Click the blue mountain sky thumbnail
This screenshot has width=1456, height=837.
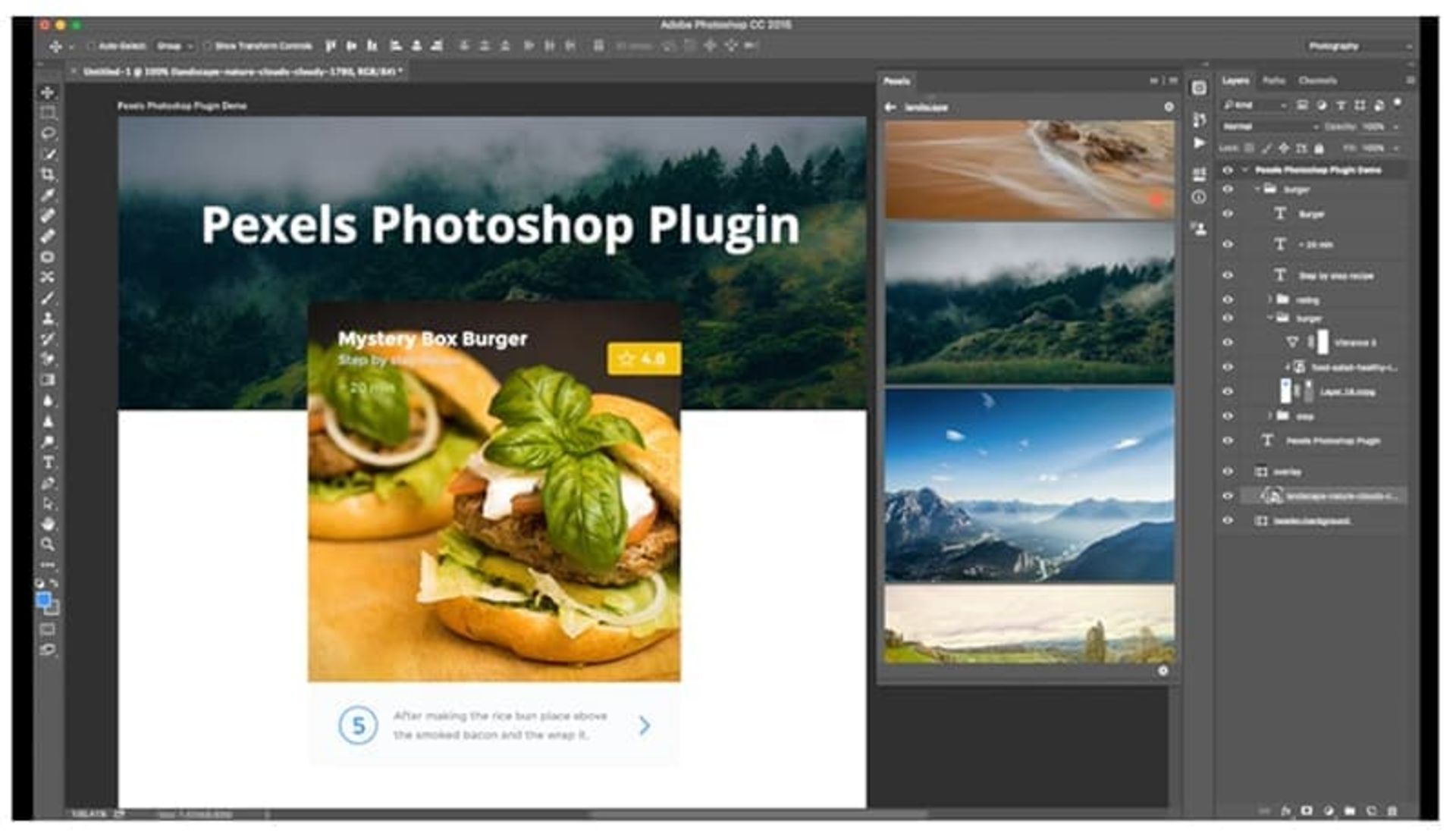click(1029, 485)
